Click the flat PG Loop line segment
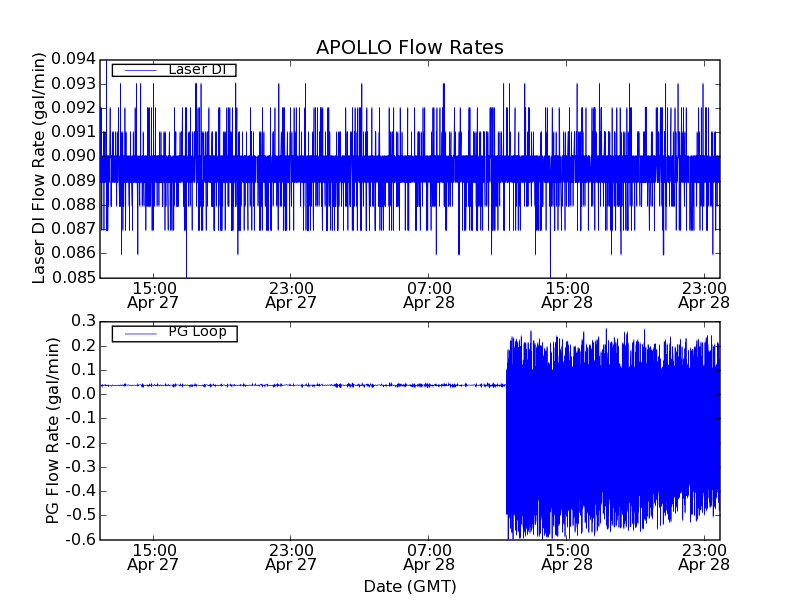 pos(300,385)
